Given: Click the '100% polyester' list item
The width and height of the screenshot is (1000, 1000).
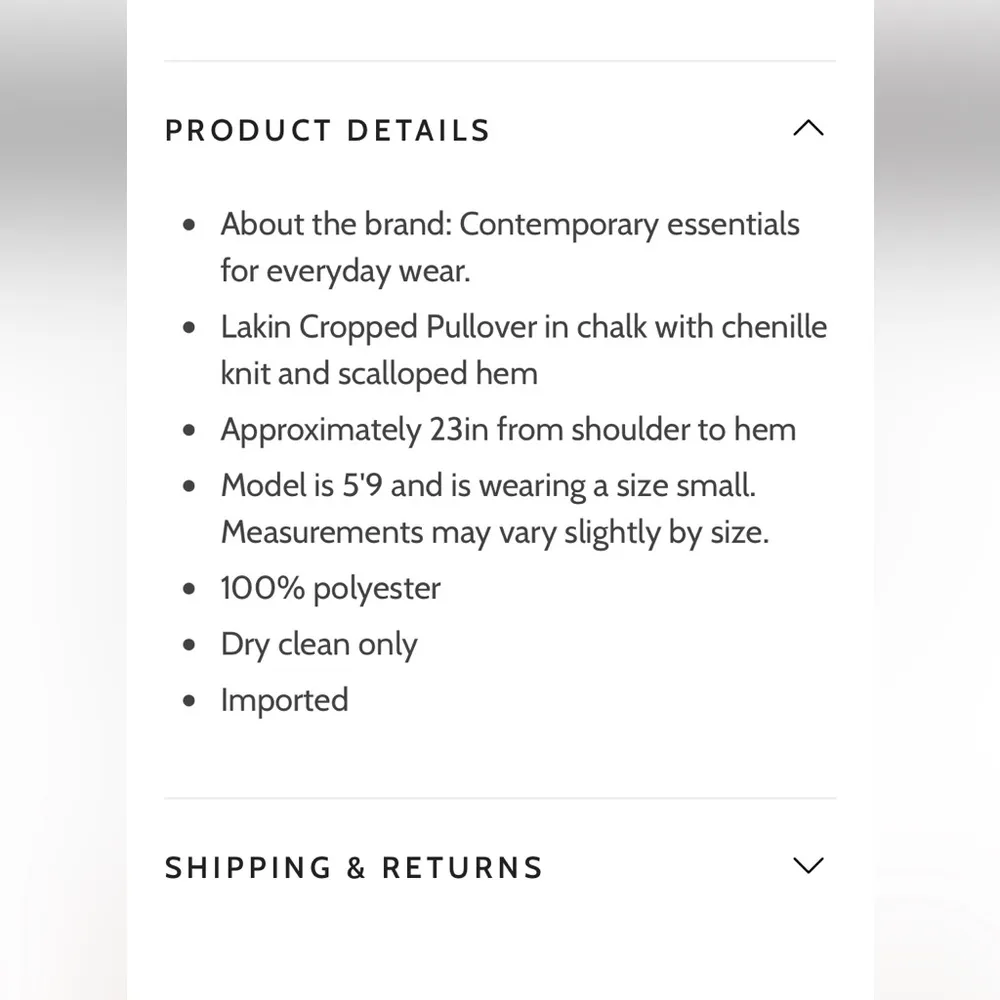Looking at the screenshot, I should (x=330, y=588).
